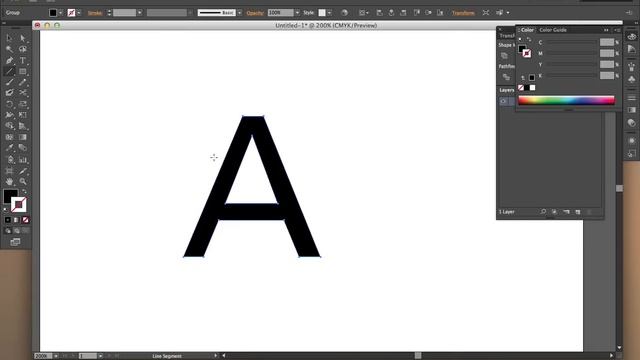This screenshot has height=360, width=640.
Task: Open zoom level dropdown in status bar
Action: pyautogui.click(x=56, y=356)
